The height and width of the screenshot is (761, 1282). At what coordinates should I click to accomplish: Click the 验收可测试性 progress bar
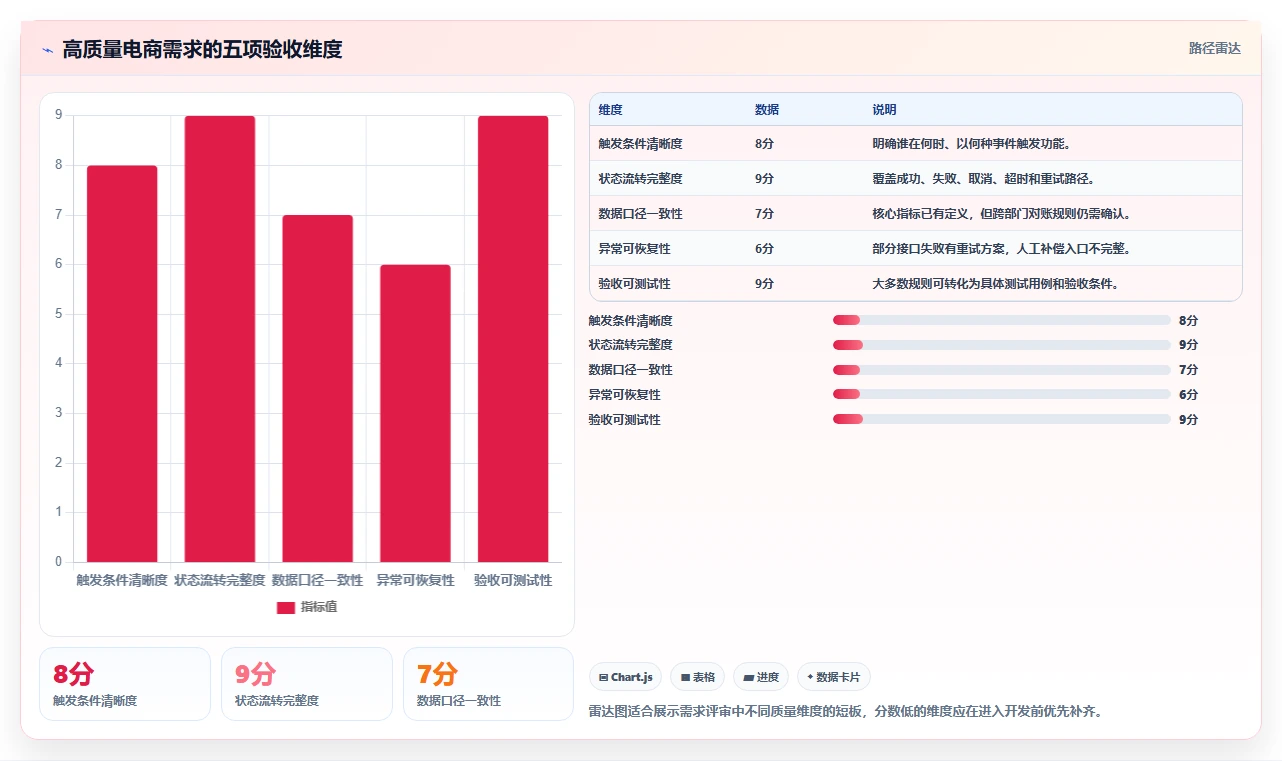click(x=1001, y=419)
